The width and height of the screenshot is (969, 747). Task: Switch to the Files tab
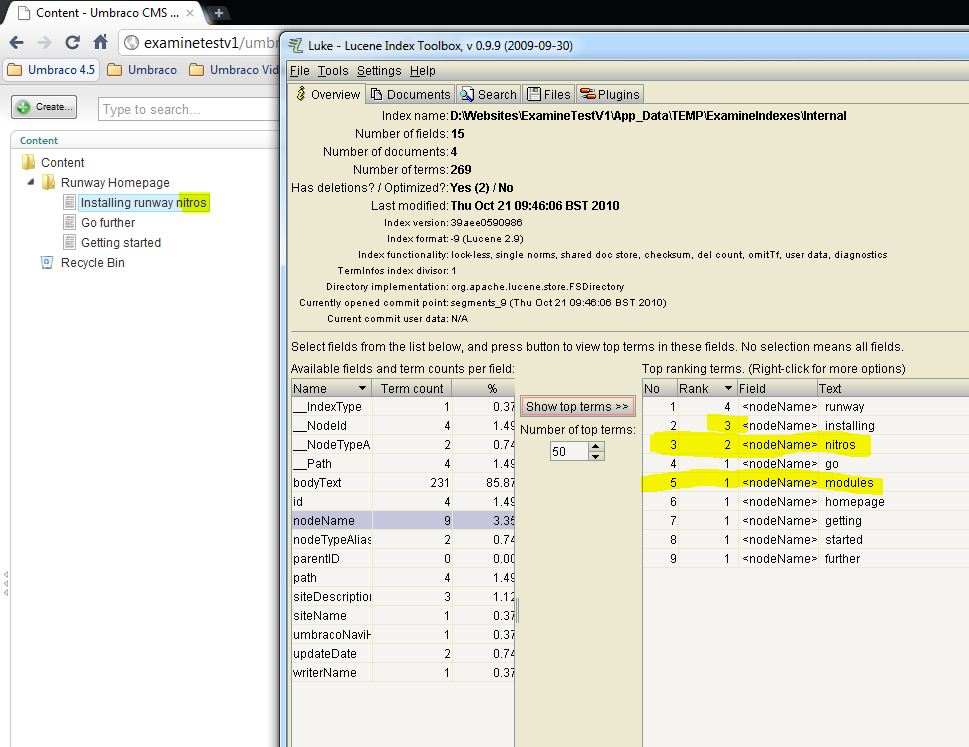click(549, 94)
